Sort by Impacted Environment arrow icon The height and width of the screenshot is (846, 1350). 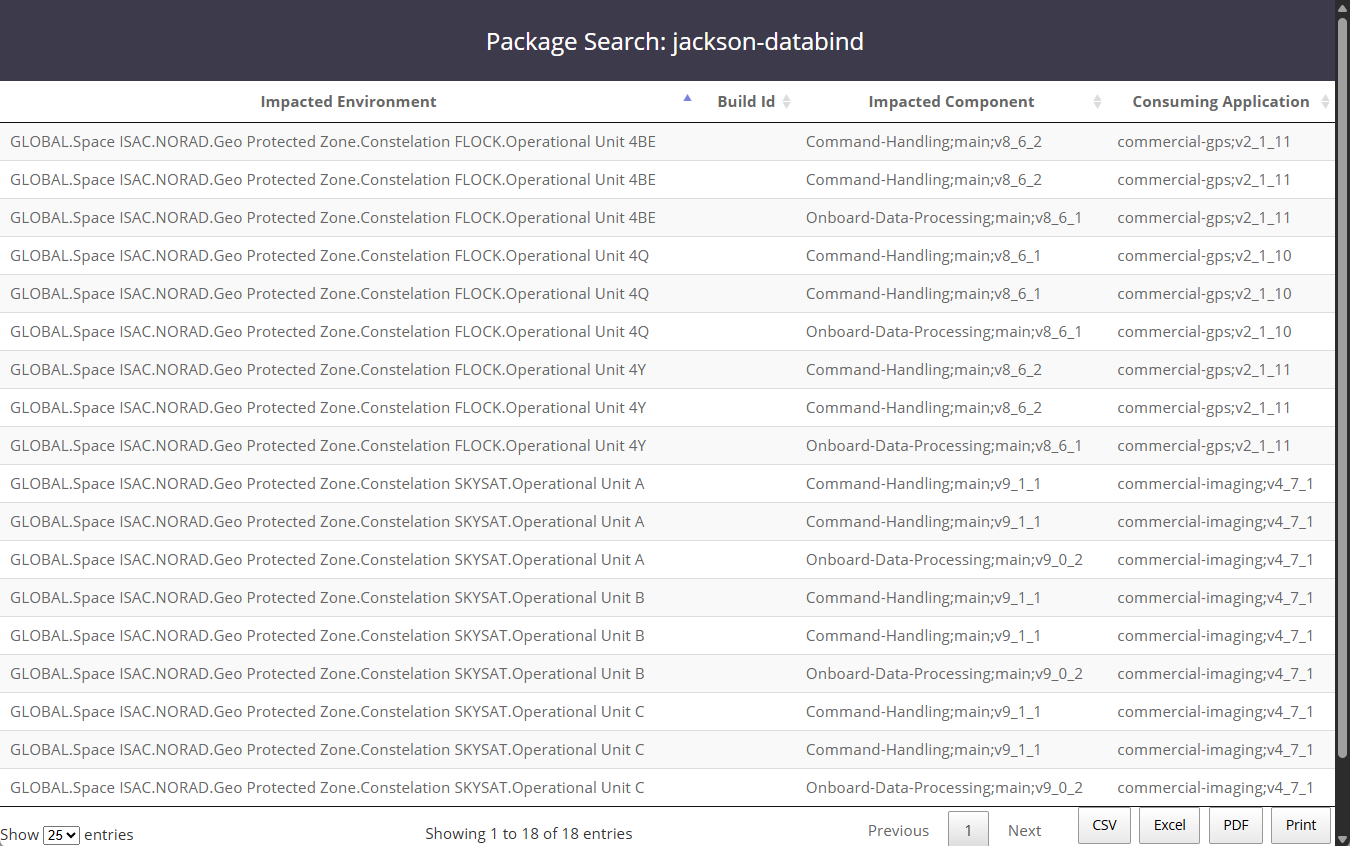[x=687, y=99]
